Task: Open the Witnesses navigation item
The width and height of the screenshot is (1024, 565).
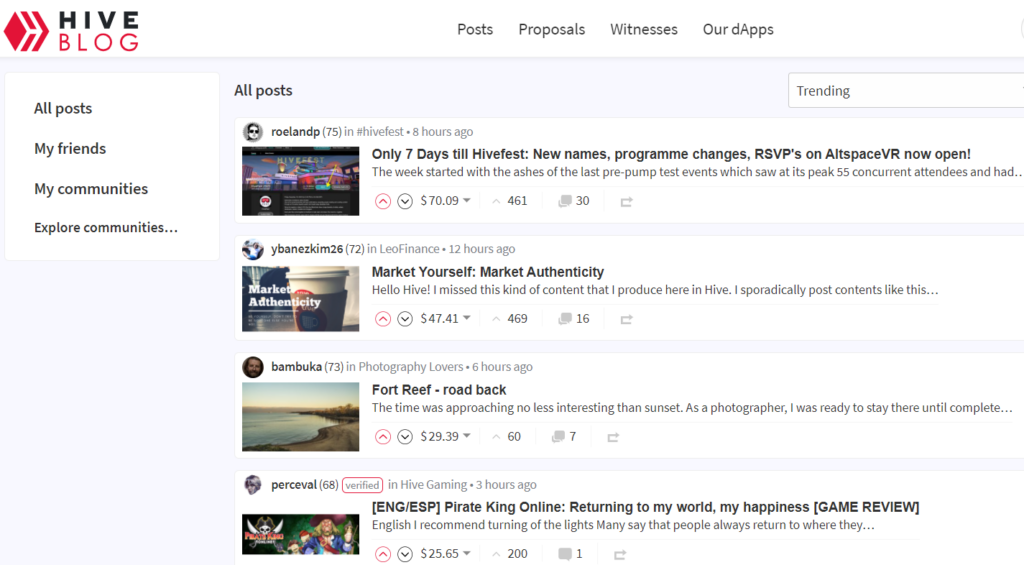Action: [x=644, y=29]
